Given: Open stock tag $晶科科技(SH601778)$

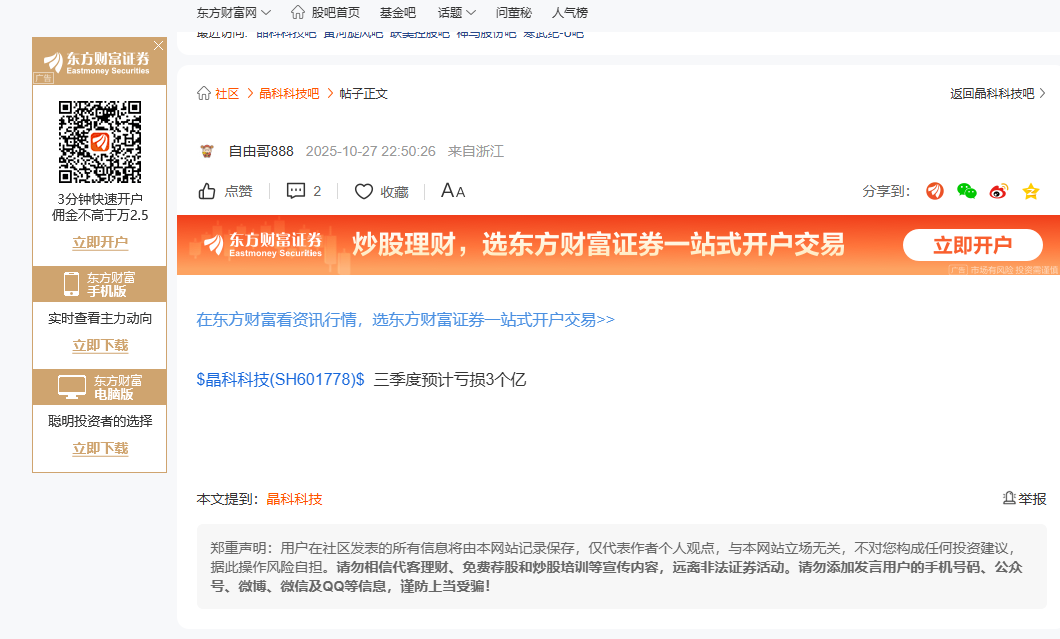Looking at the screenshot, I should [280, 379].
